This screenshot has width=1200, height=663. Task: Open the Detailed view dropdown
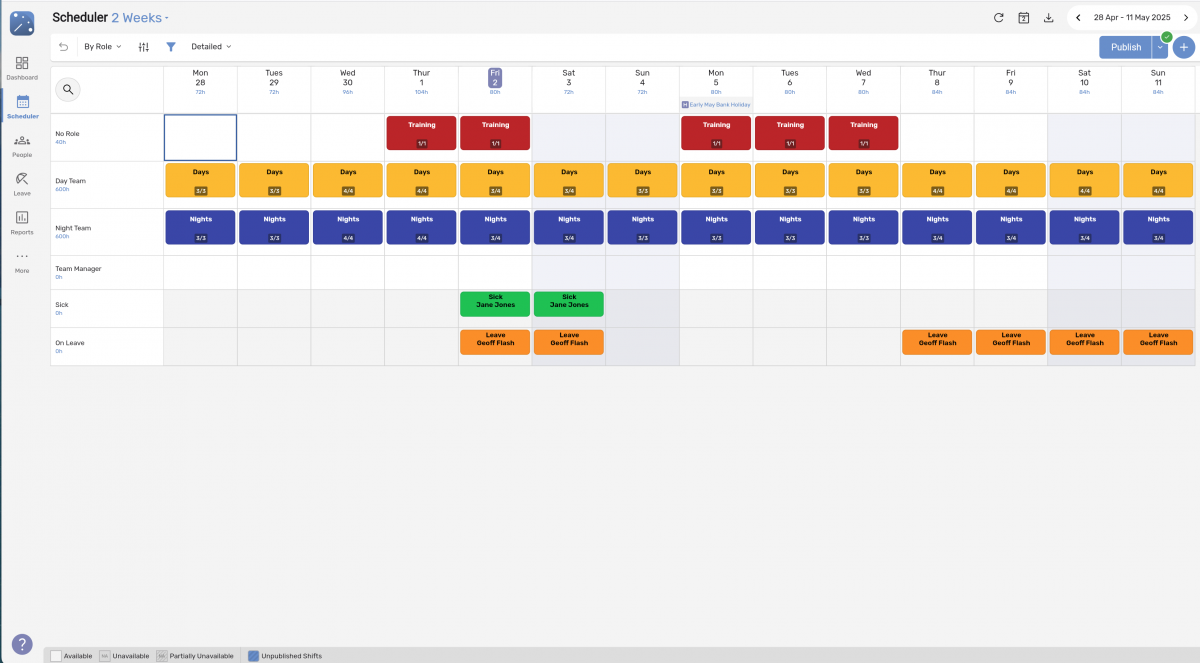(x=210, y=46)
